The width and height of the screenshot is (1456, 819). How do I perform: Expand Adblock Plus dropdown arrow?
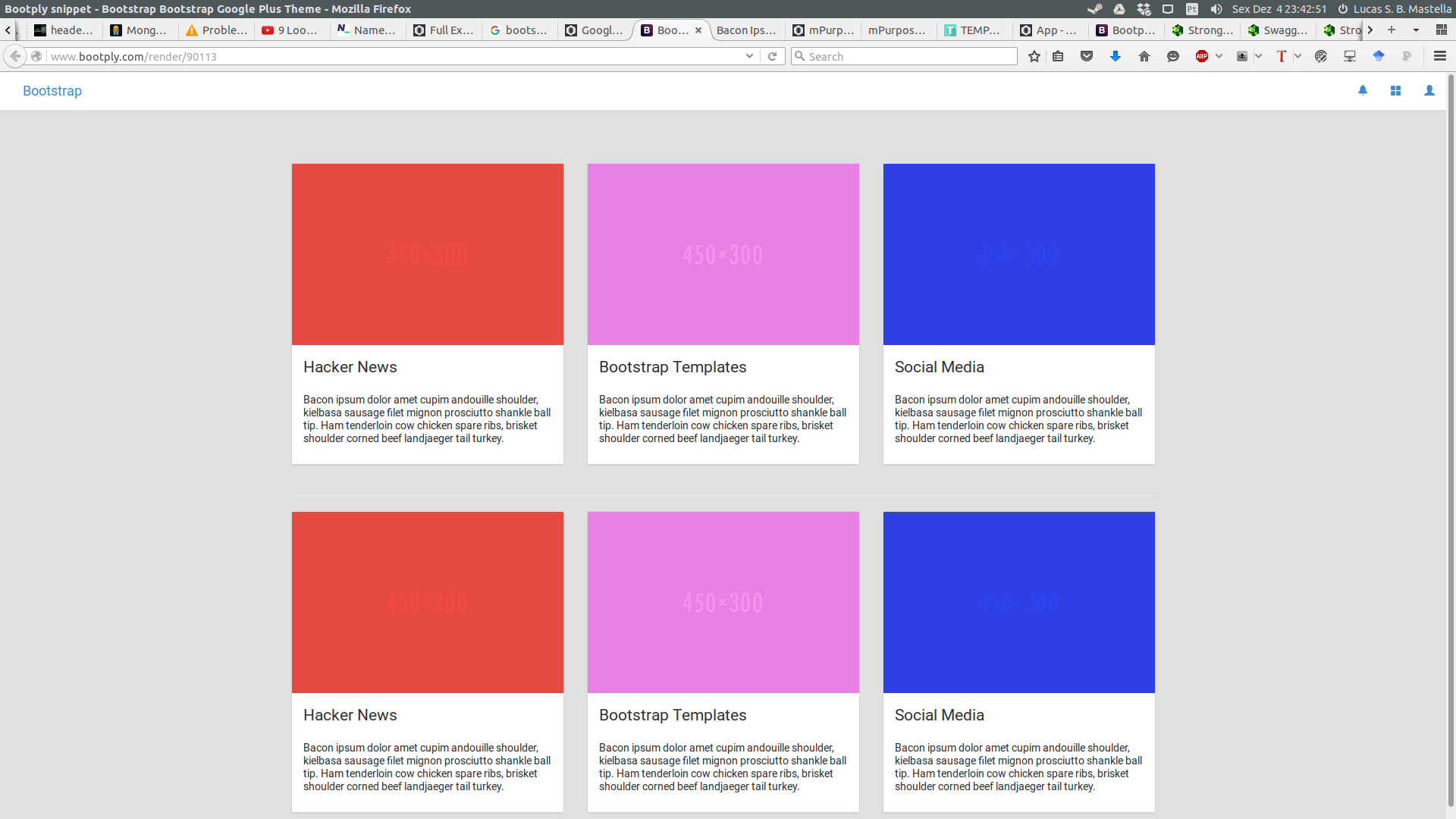1219,56
